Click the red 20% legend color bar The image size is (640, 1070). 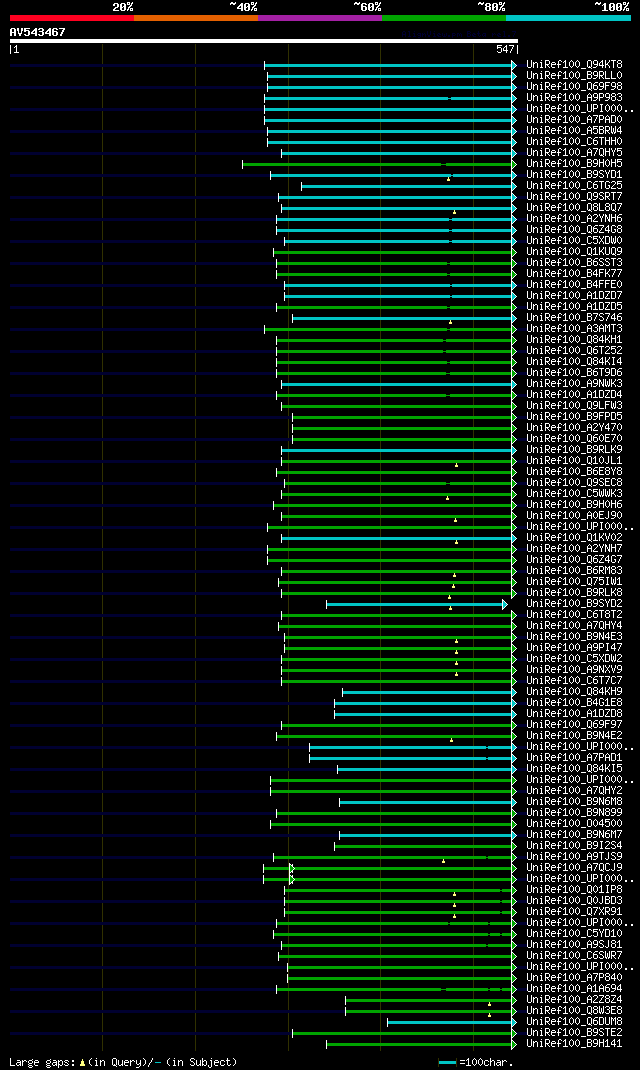72,18
